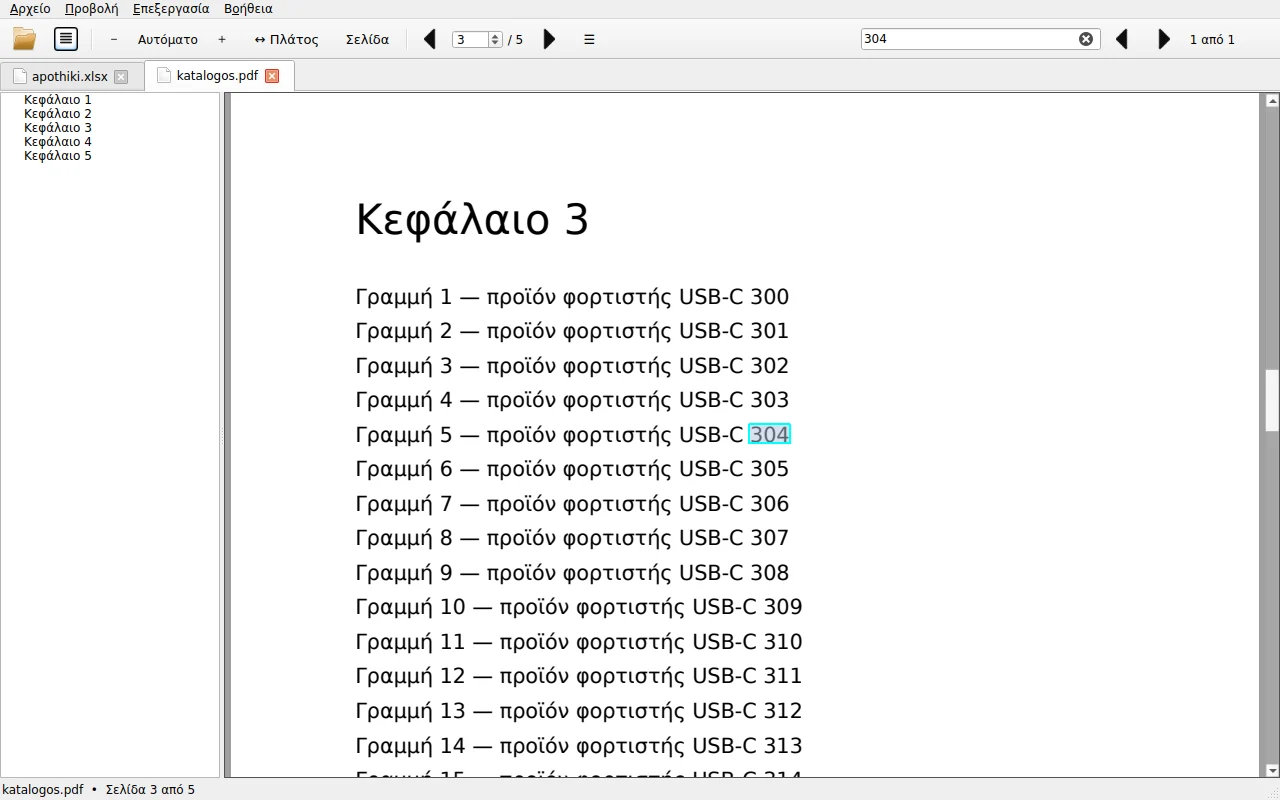This screenshot has height=800, width=1280.
Task: Go to the previous page arrow
Action: 430,39
